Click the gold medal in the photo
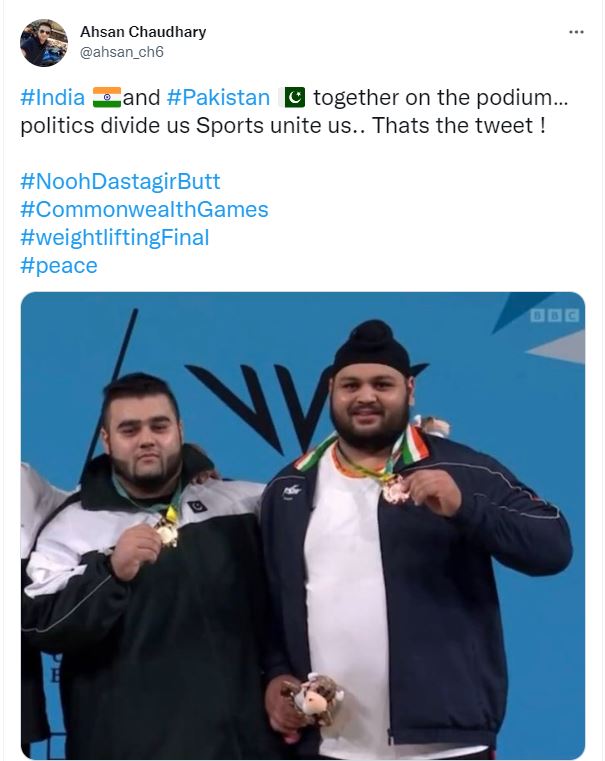This screenshot has width=605, height=761. pyautogui.click(x=167, y=532)
